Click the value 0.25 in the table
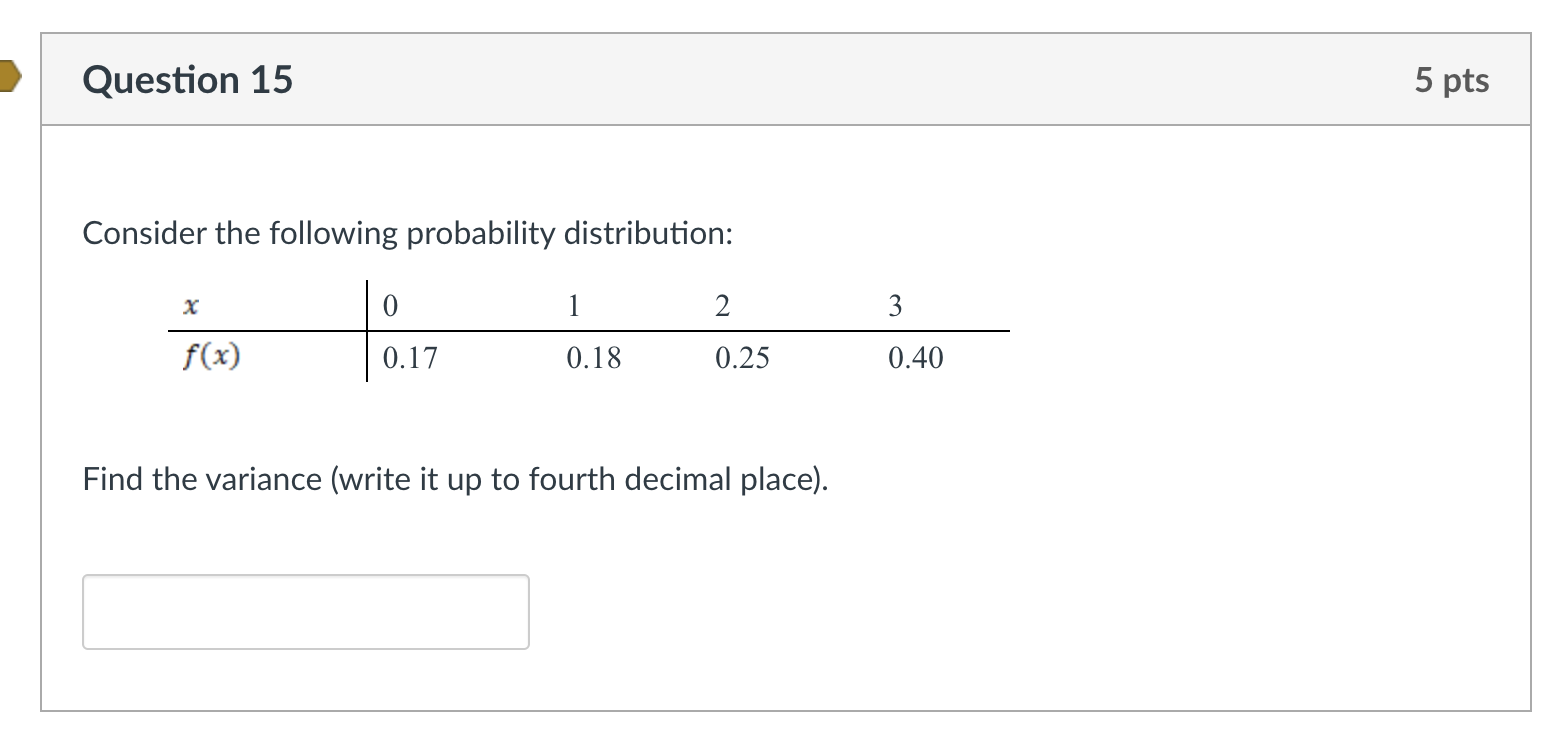The width and height of the screenshot is (1552, 738). 743,357
